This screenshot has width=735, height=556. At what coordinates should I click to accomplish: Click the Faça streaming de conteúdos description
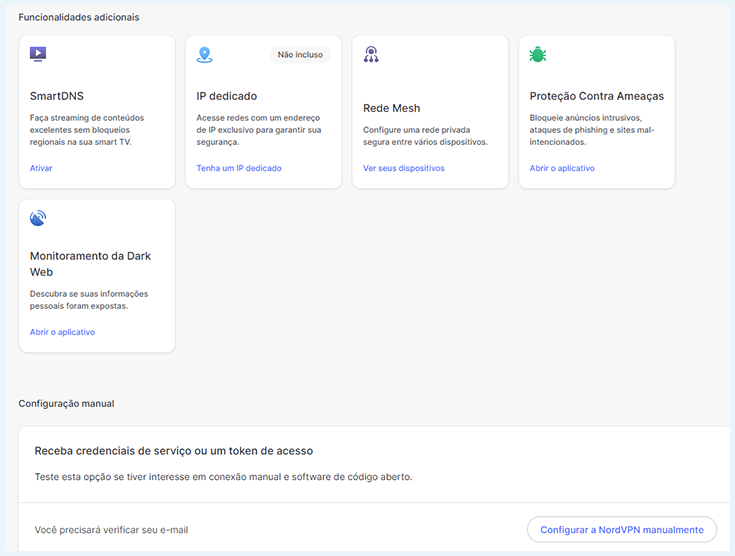pos(87,130)
